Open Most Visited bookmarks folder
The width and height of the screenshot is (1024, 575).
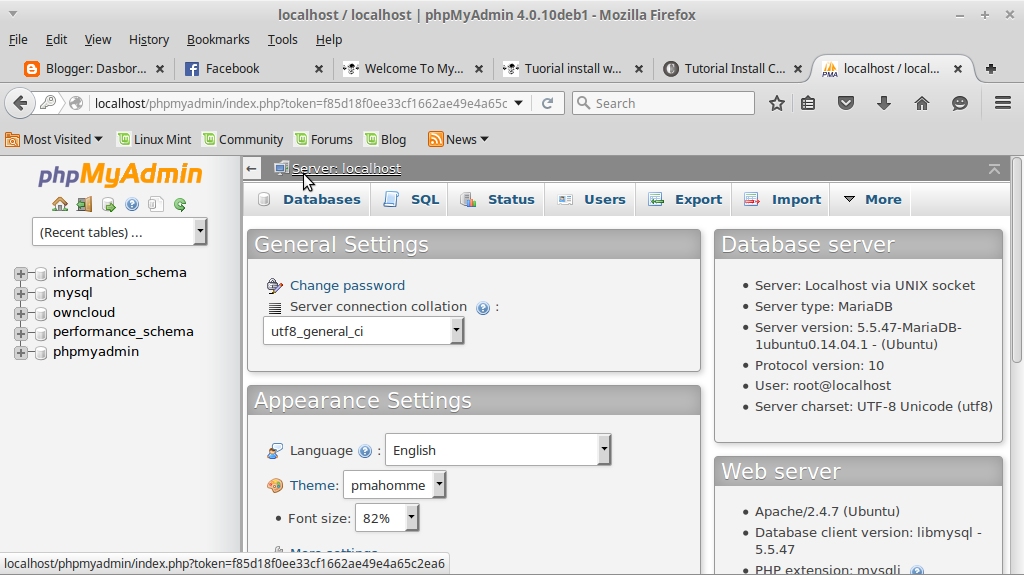54,139
